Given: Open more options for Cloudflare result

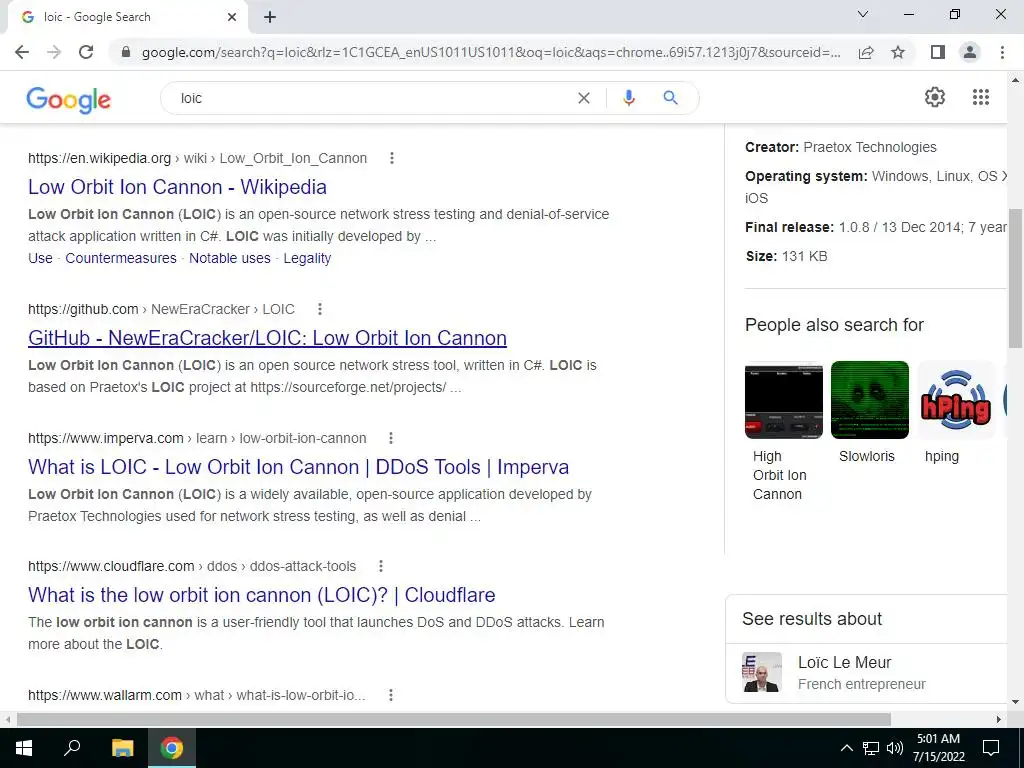Looking at the screenshot, I should coord(381,566).
